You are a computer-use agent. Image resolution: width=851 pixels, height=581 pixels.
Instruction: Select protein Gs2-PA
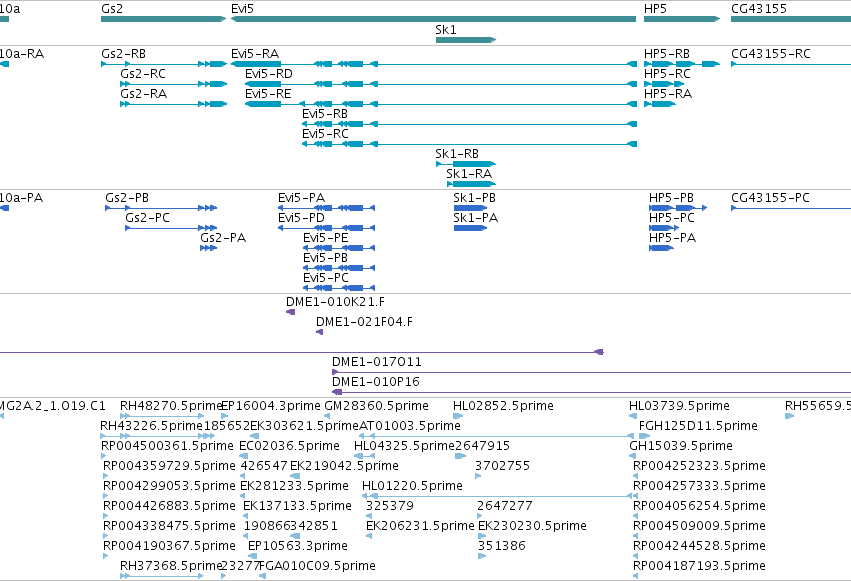pyautogui.click(x=208, y=248)
